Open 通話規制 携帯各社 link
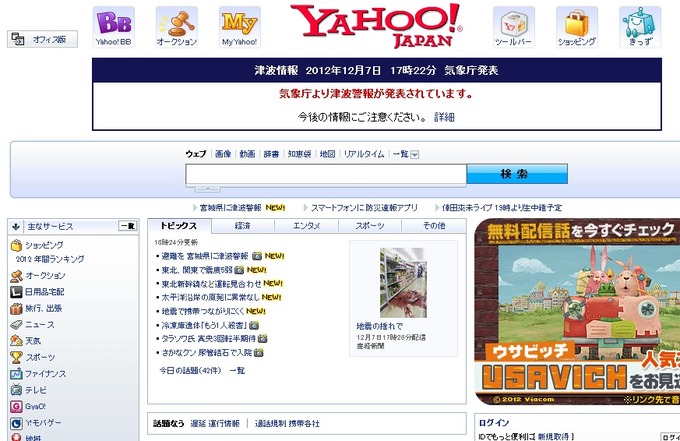Screen dimensions: 680x441 287,424
